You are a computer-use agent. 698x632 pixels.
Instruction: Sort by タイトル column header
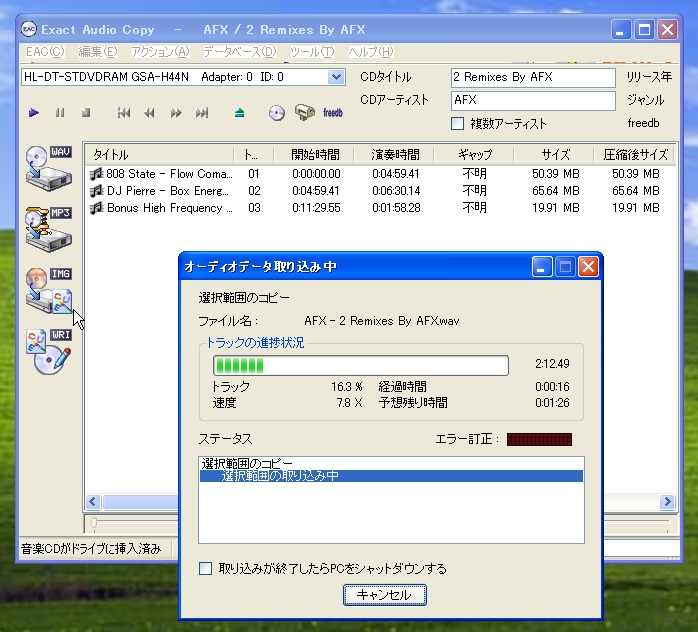159,154
